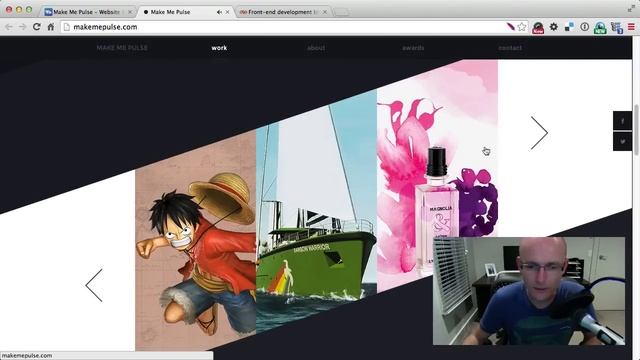
Task: Close the active Make Me Pulse tab
Action: (228, 12)
